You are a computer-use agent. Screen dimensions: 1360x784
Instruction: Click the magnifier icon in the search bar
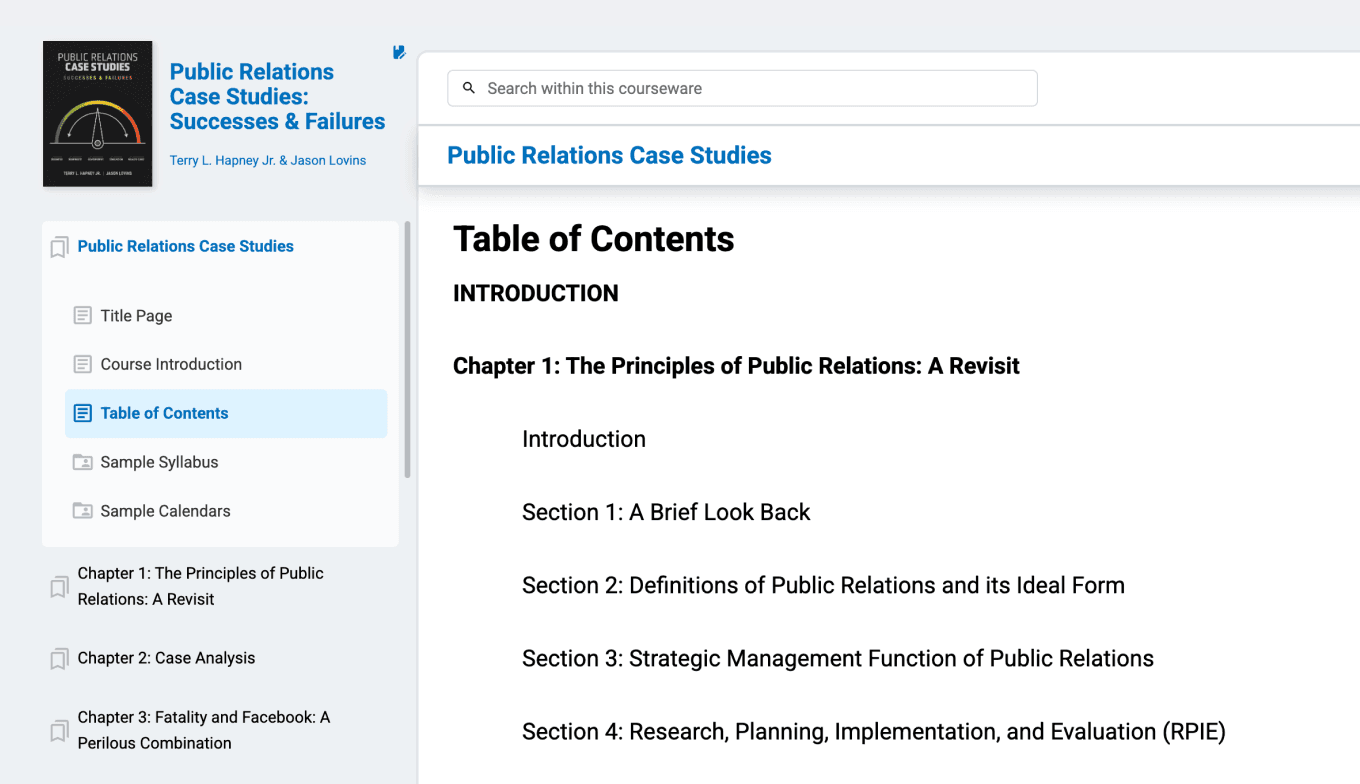point(469,88)
